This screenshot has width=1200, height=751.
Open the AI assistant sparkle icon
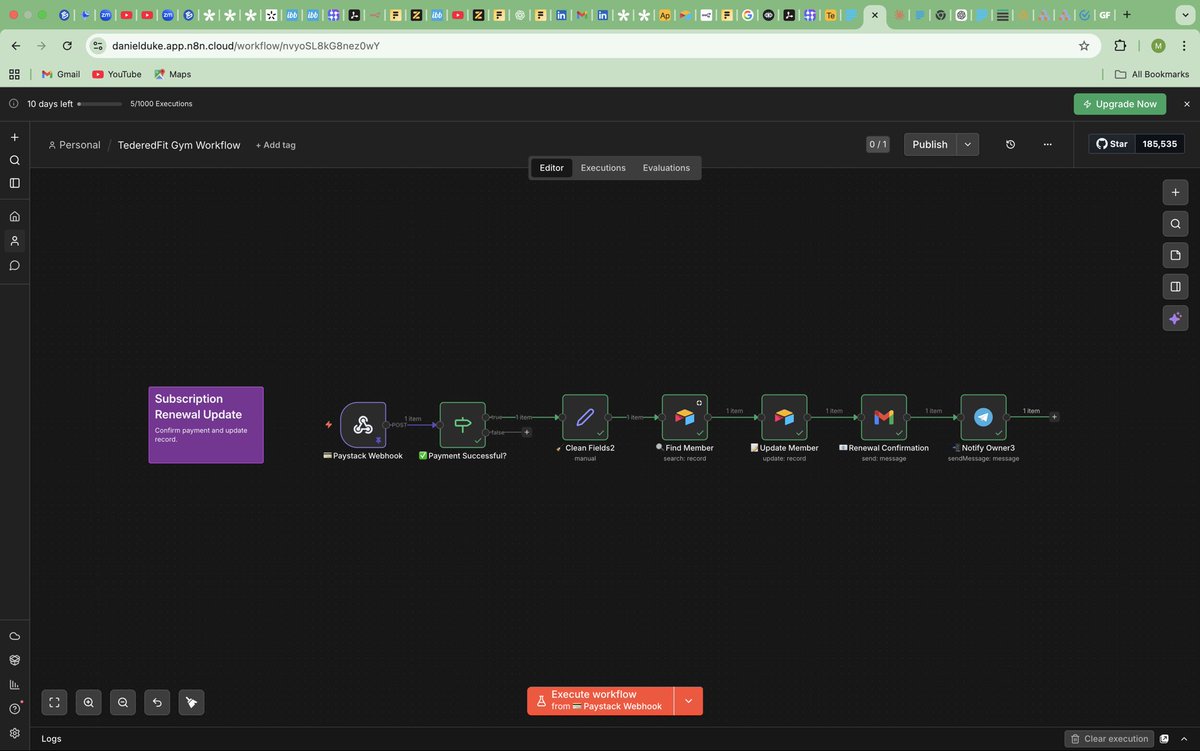click(1175, 318)
